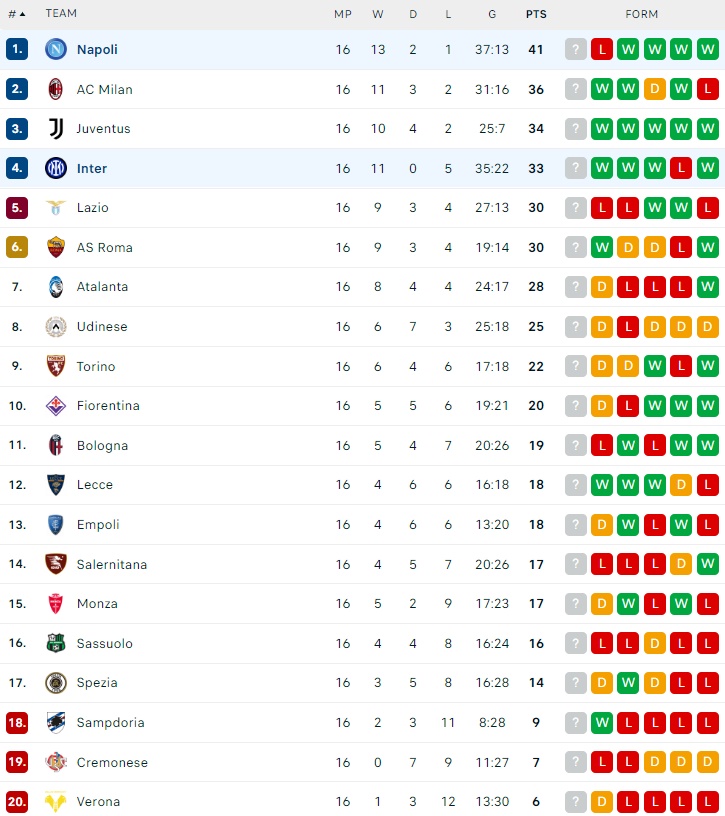Open the Napoli team page
The height and width of the screenshot is (816, 725).
tap(98, 49)
